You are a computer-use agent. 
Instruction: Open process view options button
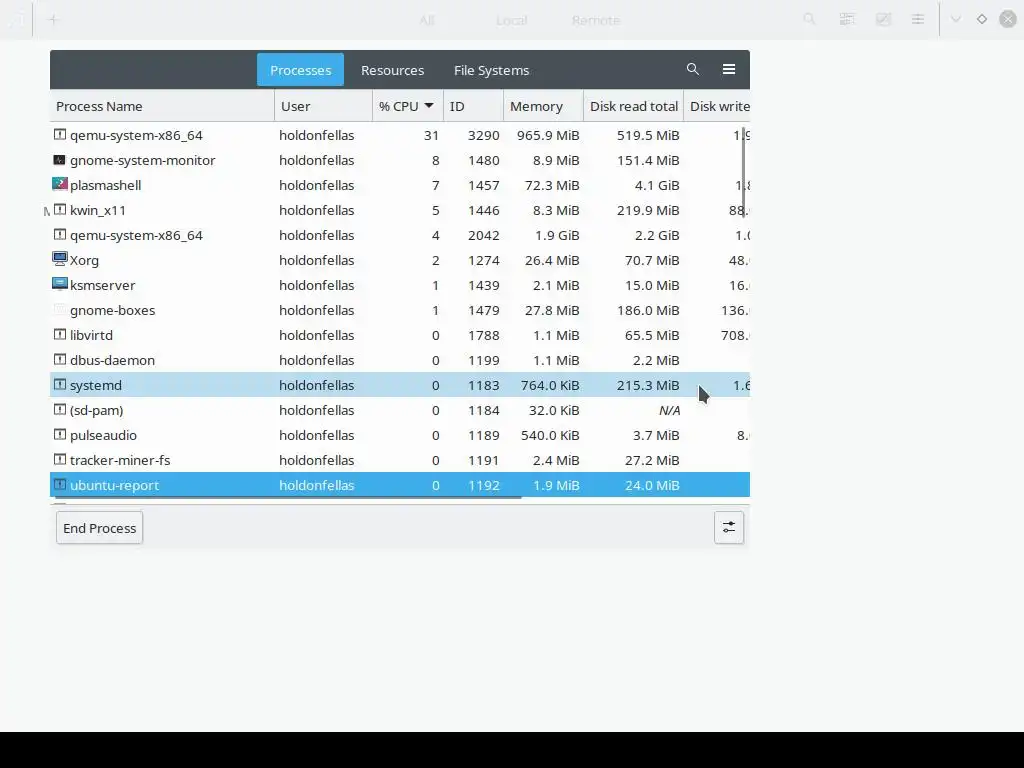coord(729,528)
